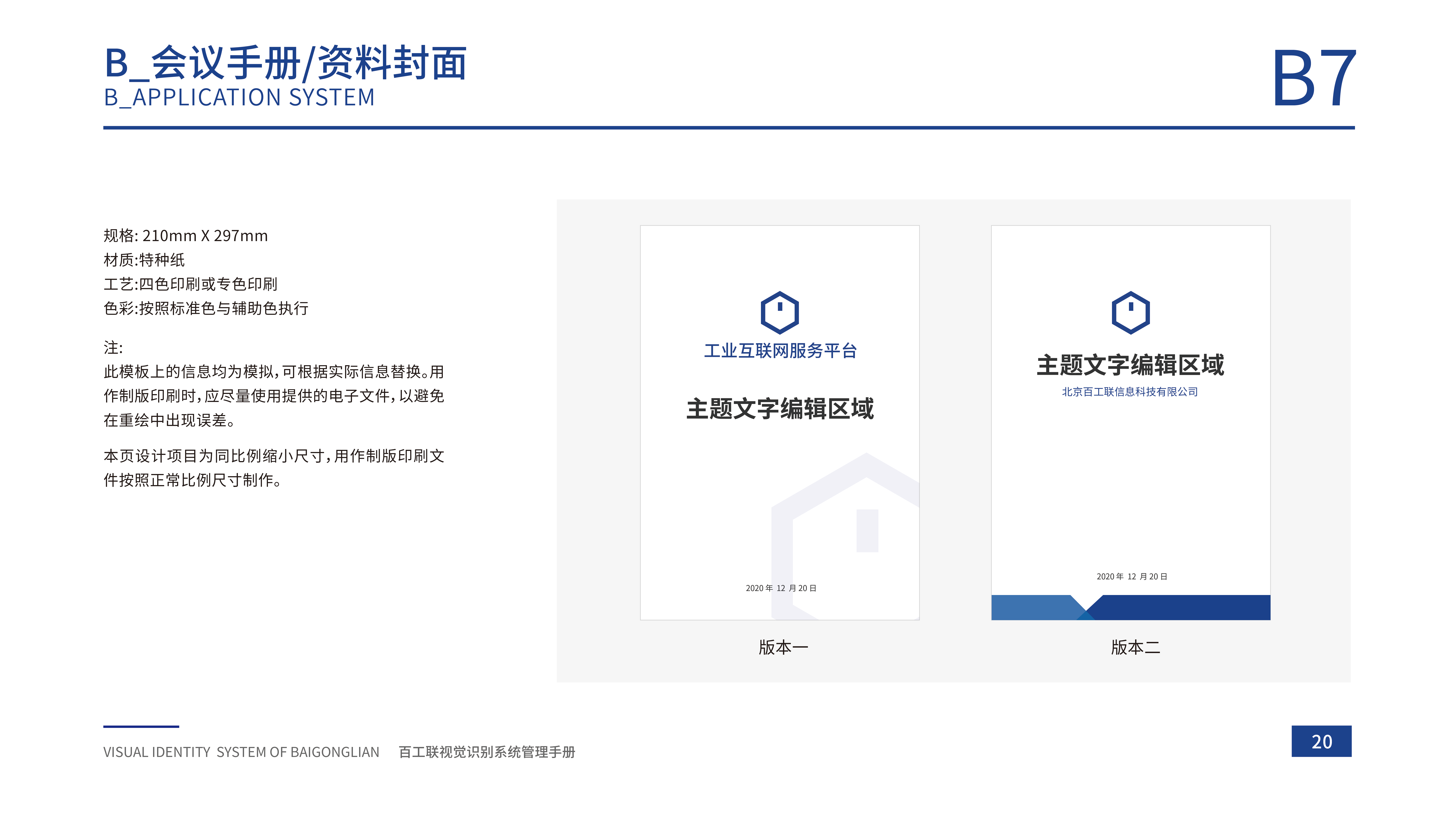Image resolution: width=1456 pixels, height=819 pixels.
Task: Click the line 工艺:四色印刷或专色印刷
Action: click(191, 284)
